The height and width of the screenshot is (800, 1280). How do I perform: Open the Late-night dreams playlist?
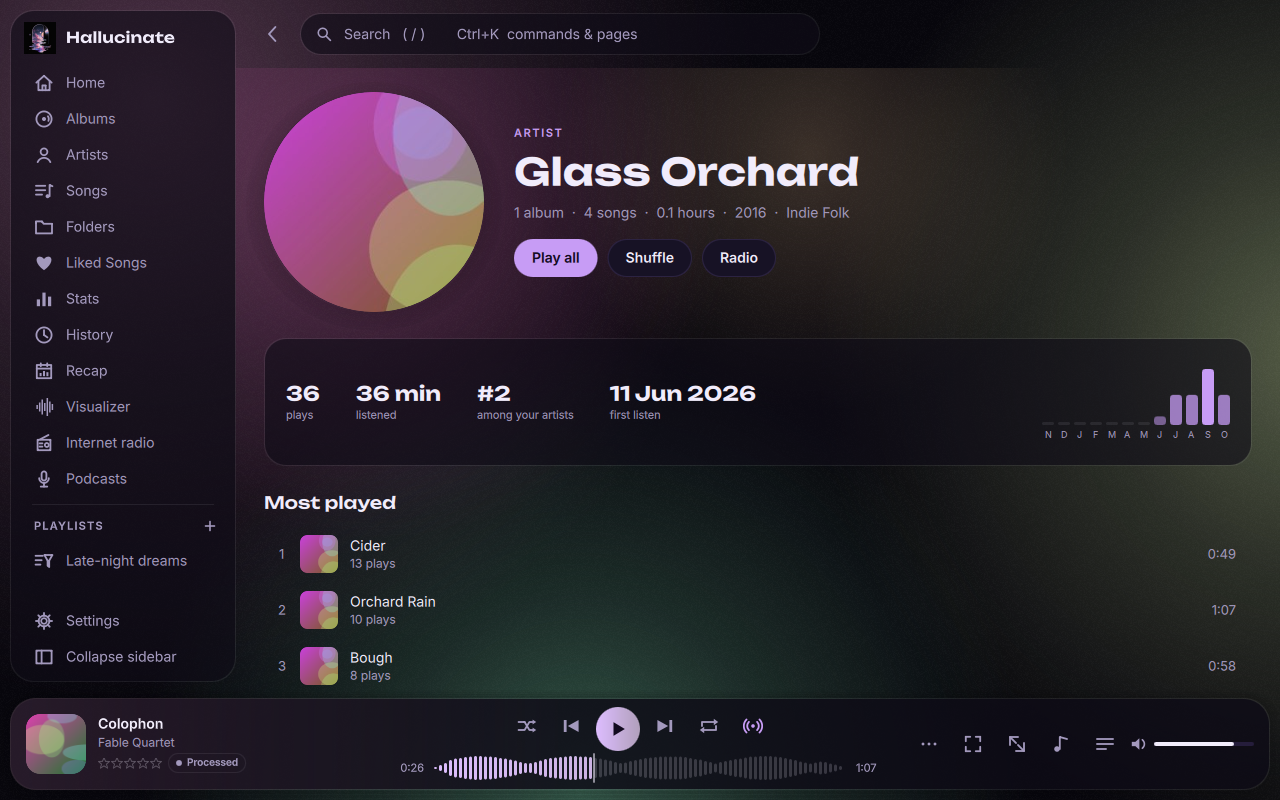[123, 561]
